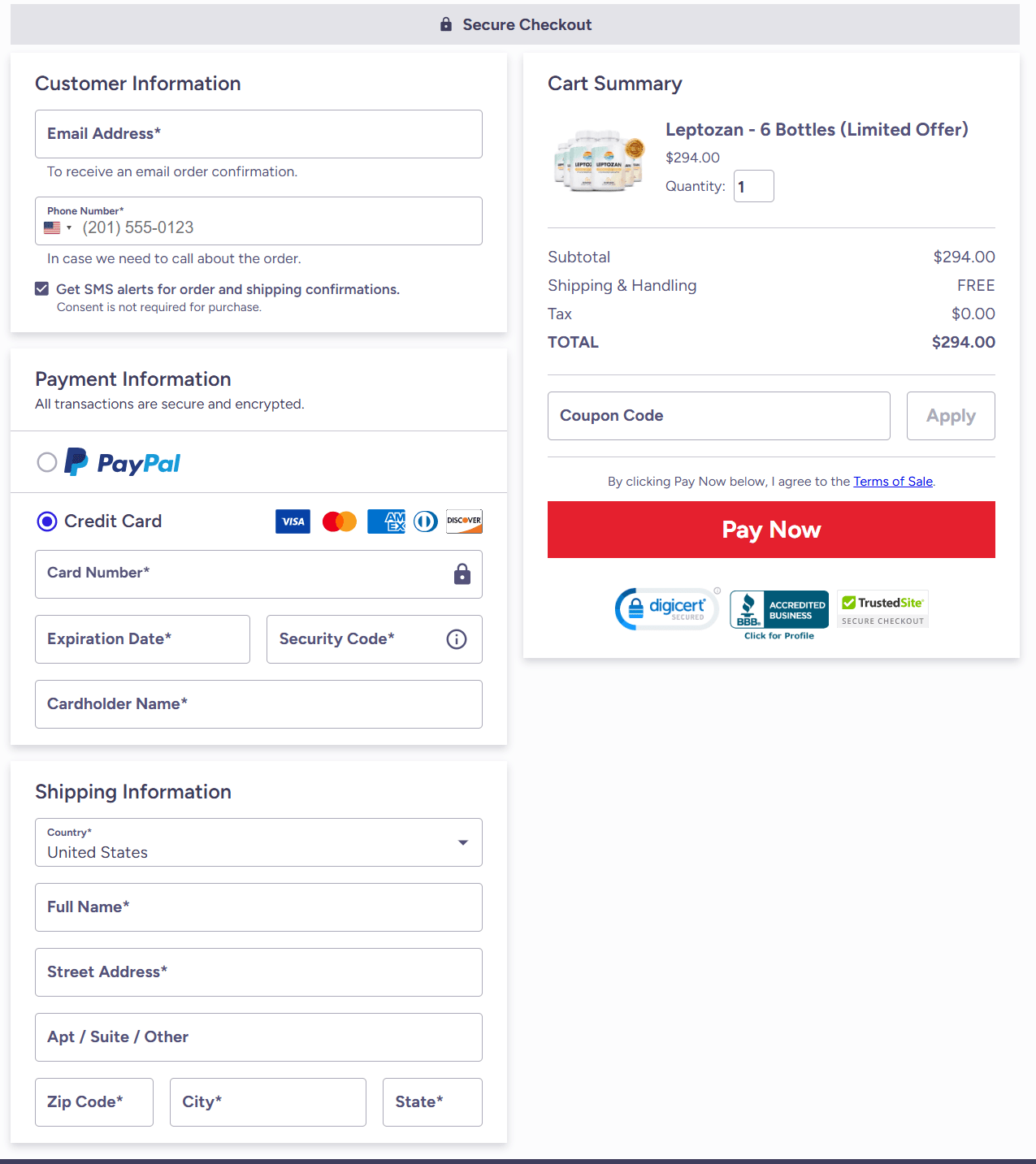Image resolution: width=1036 pixels, height=1164 pixels.
Task: Click the Mastercard logo icon
Action: click(x=340, y=521)
